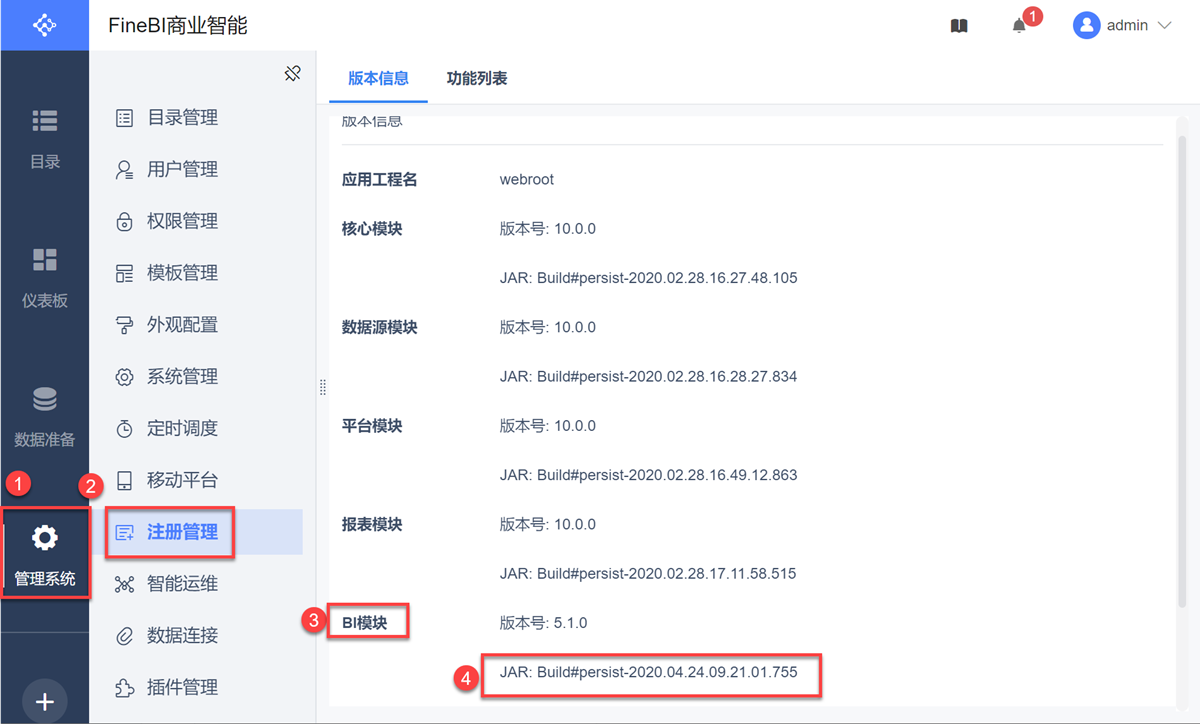Switch to the 版本信息 tab

click(378, 78)
